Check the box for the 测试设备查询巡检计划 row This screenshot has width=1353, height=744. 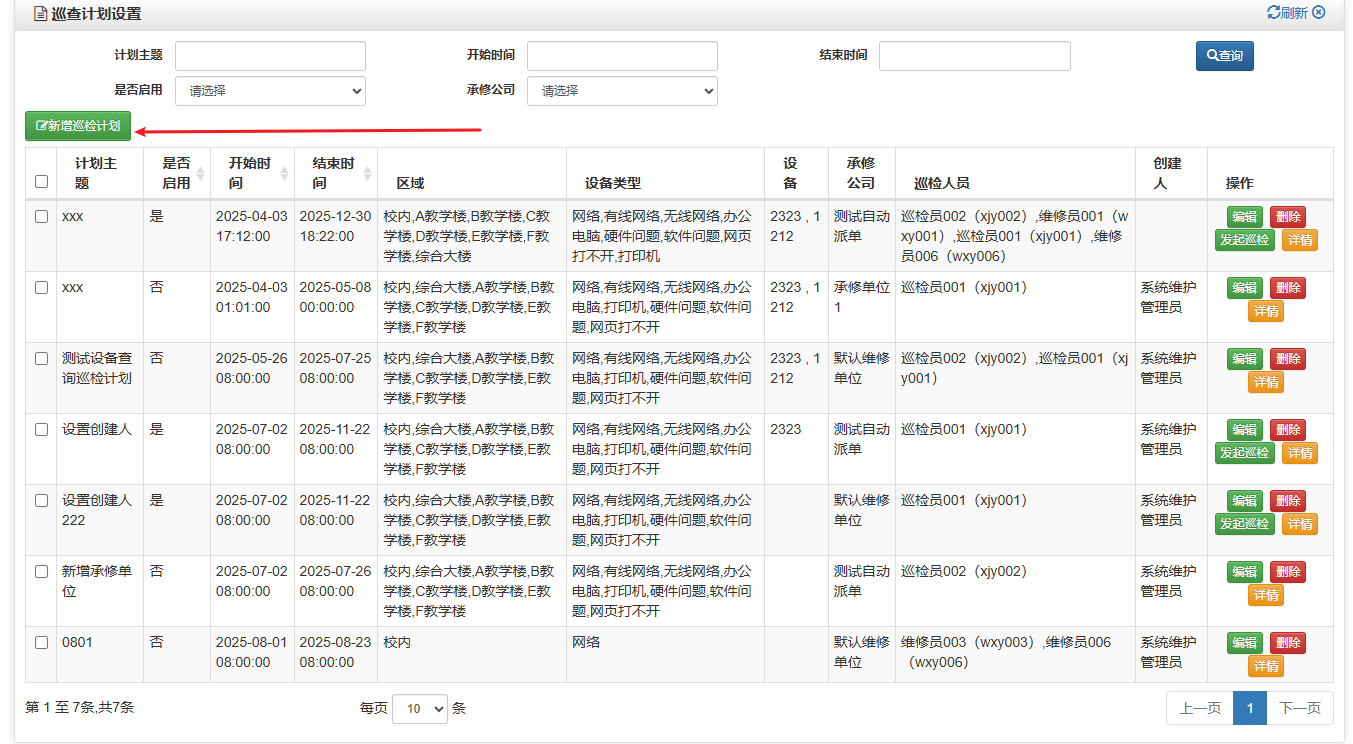[41, 358]
